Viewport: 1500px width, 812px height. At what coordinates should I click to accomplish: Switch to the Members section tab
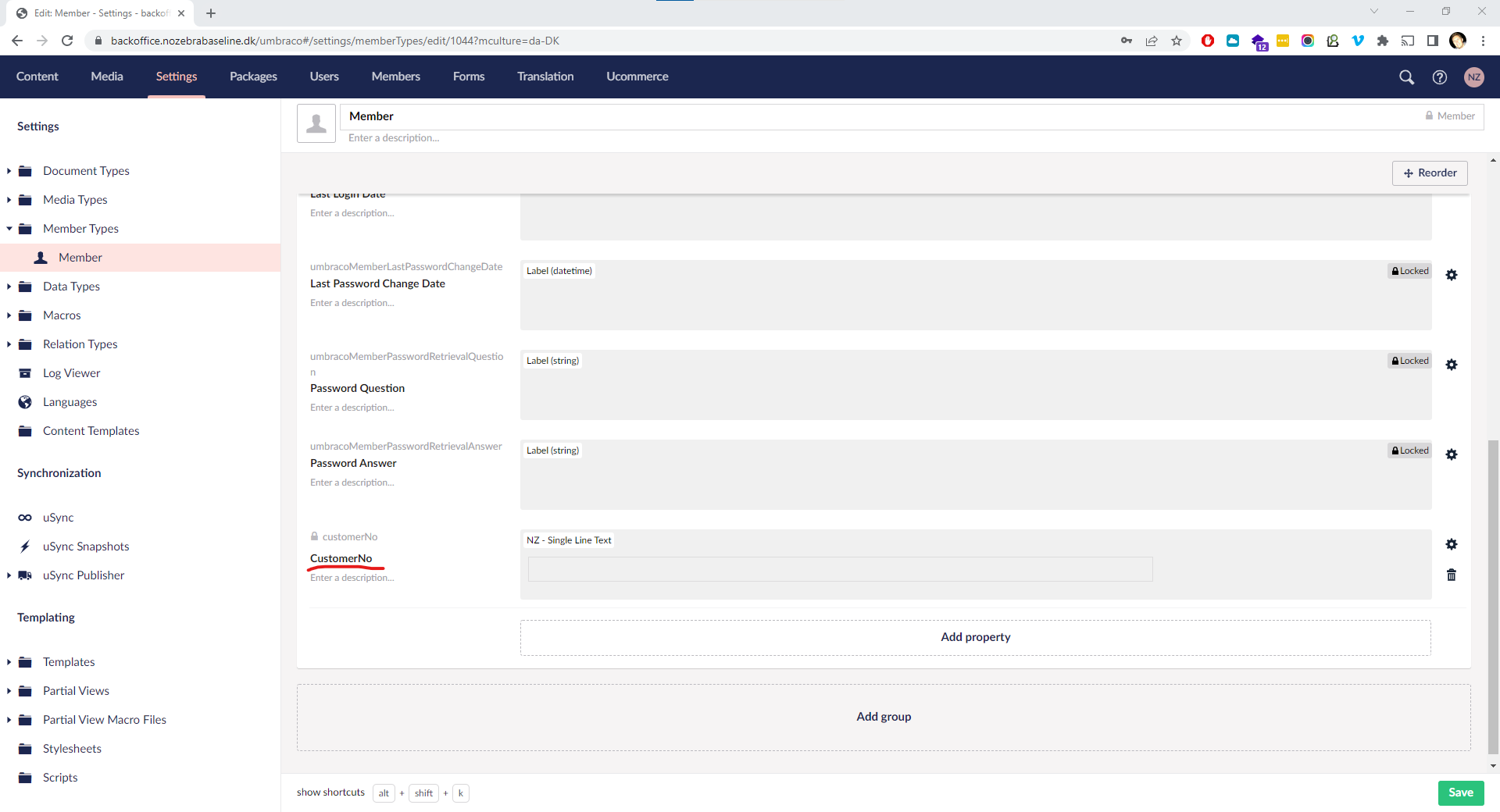(395, 77)
